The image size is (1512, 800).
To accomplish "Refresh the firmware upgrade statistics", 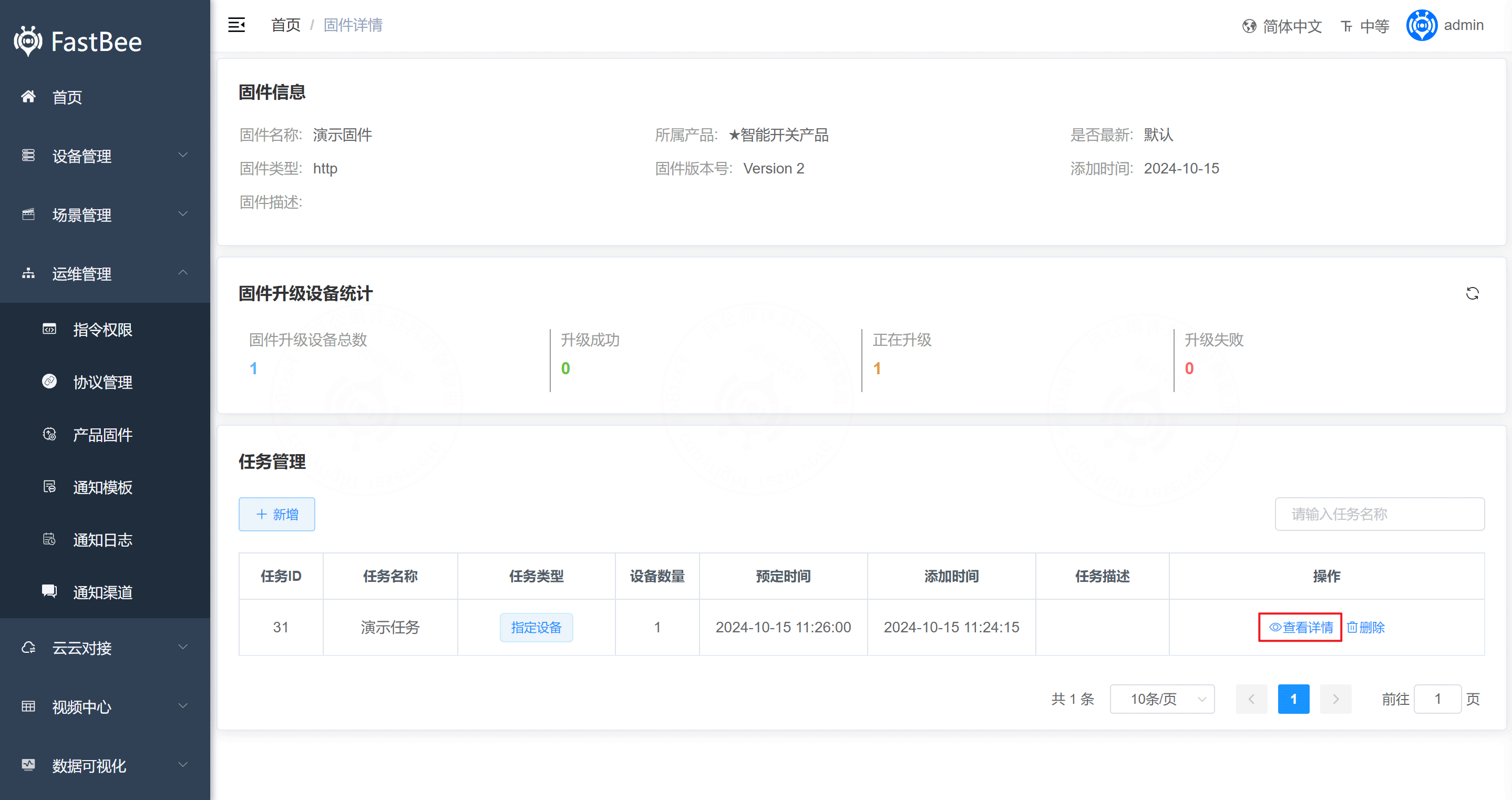I will click(x=1472, y=293).
